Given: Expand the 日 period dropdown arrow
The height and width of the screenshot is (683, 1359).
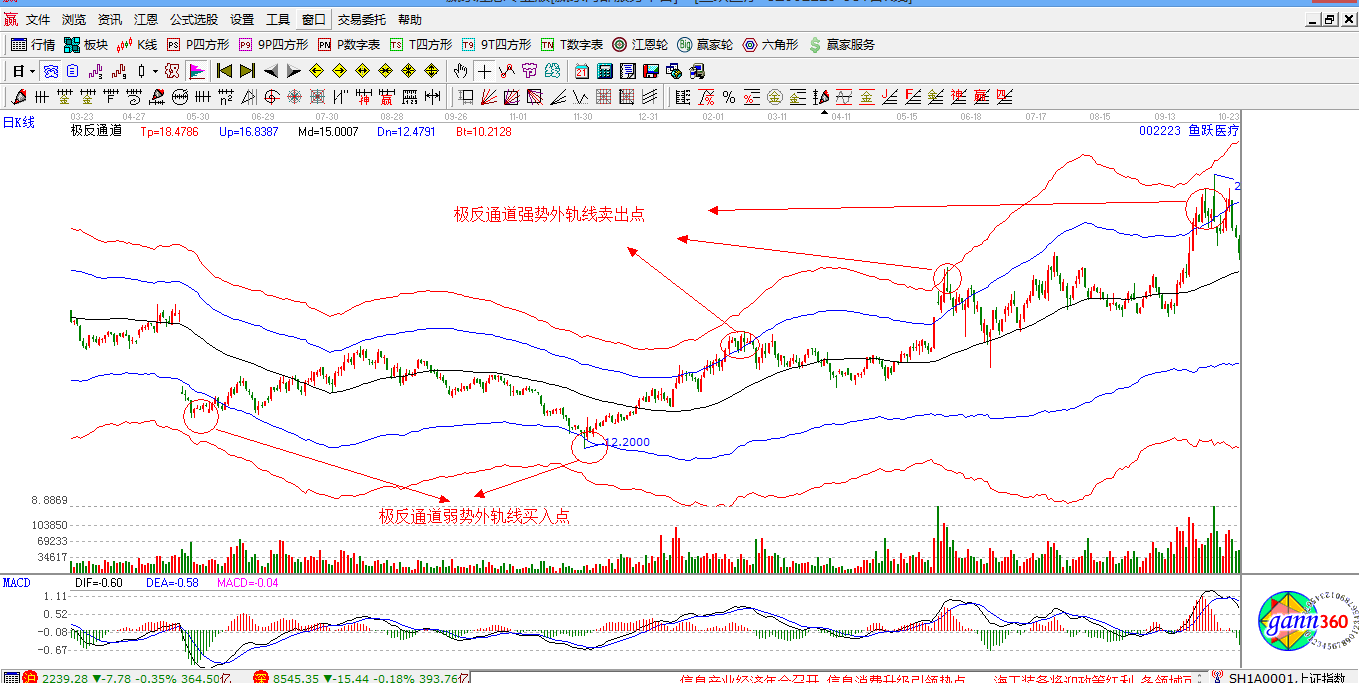Looking at the screenshot, I should (32, 71).
